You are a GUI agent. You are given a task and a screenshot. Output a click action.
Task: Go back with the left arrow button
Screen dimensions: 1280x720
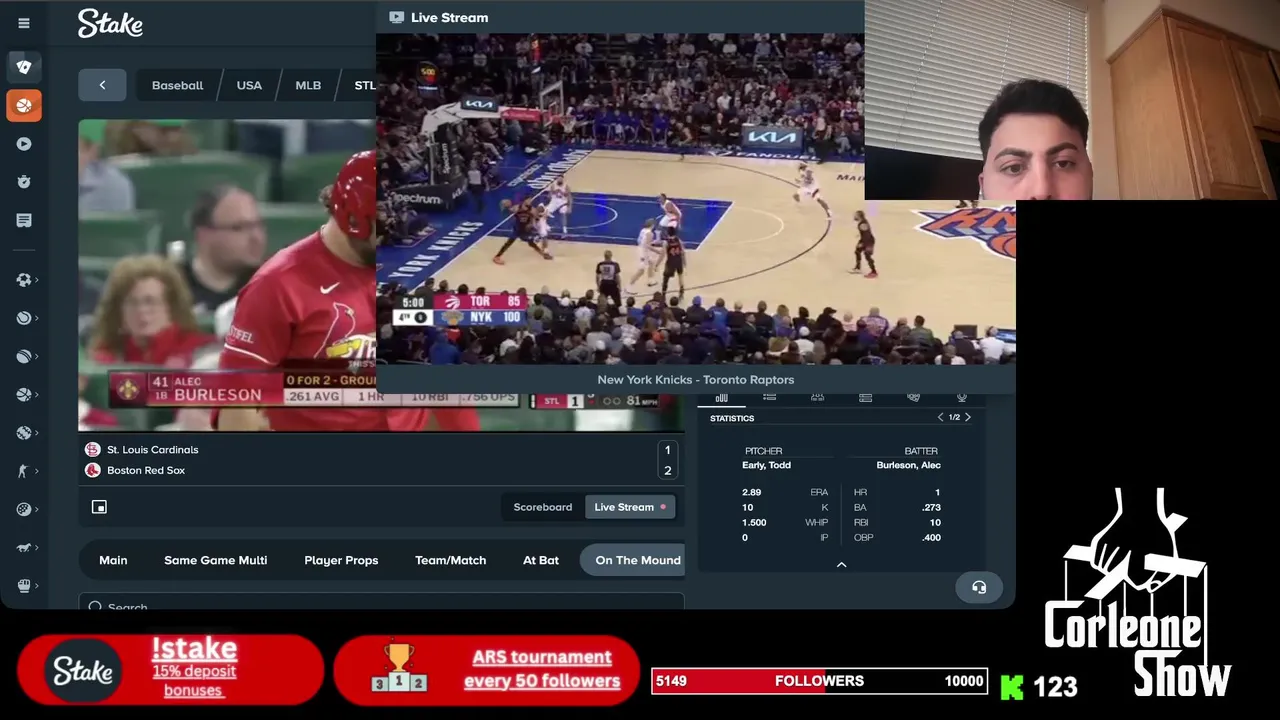coord(102,85)
